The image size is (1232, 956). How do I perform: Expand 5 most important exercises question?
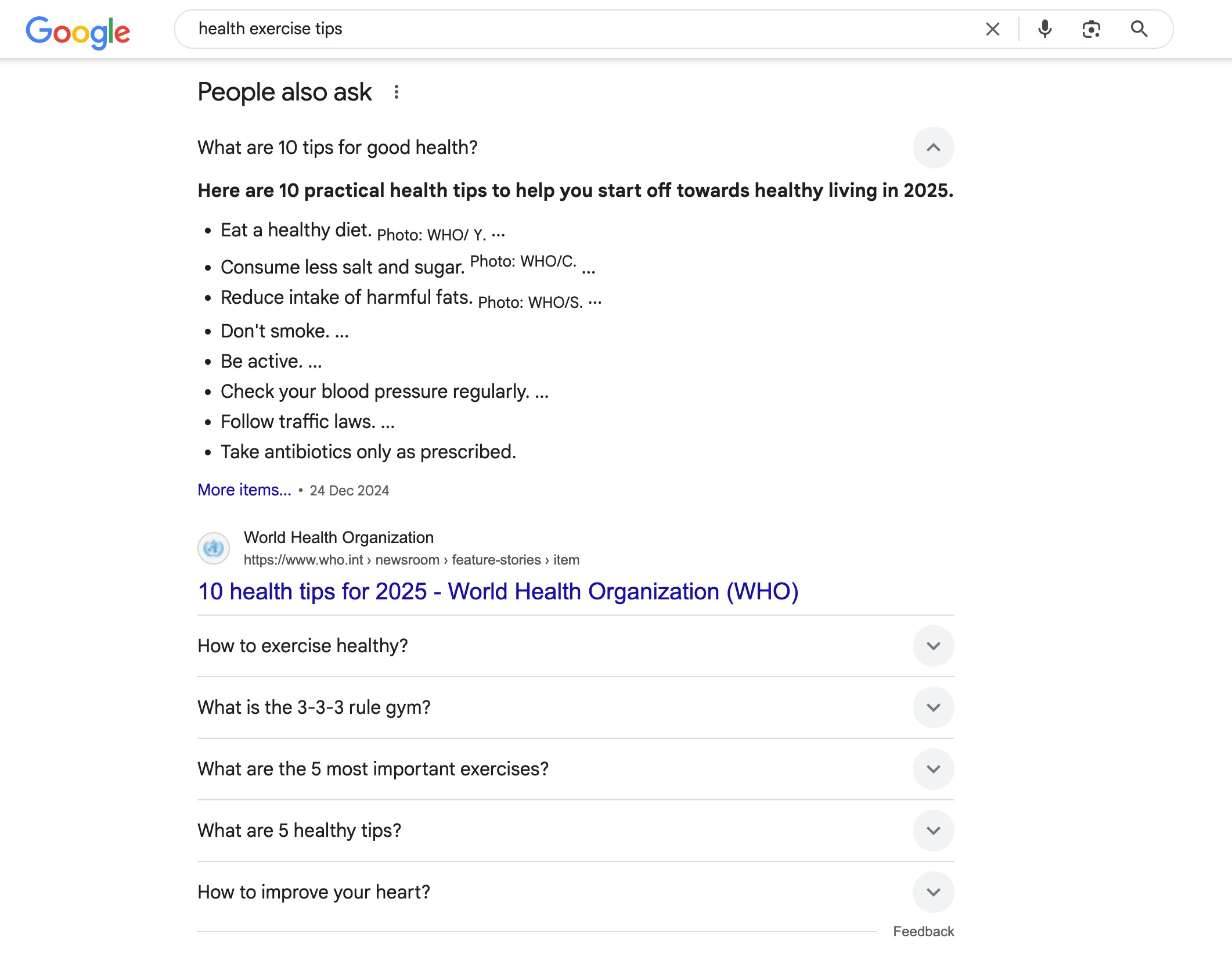933,769
